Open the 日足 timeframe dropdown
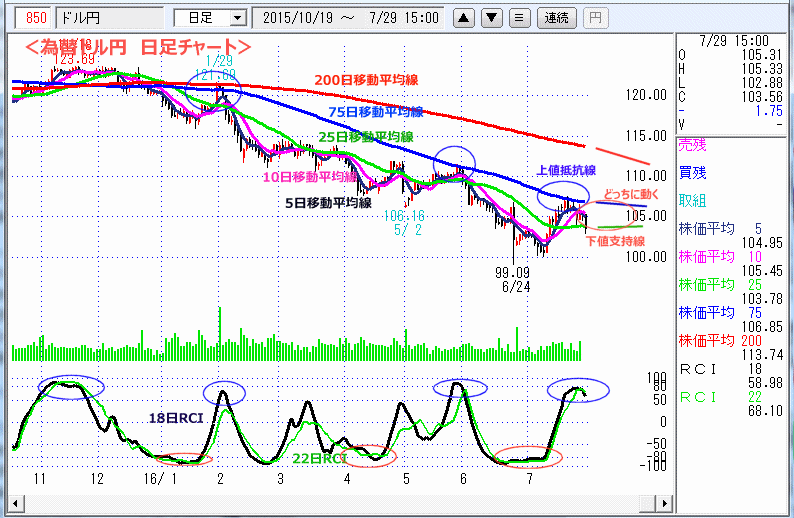 (209, 18)
